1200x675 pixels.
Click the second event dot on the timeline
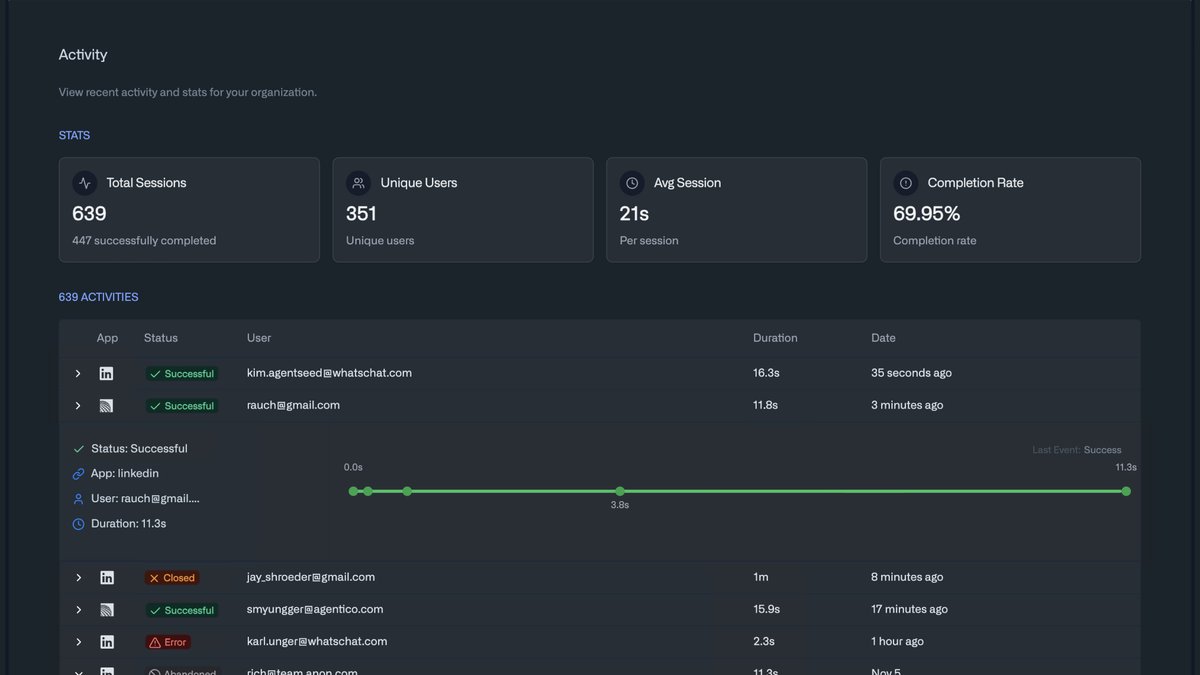[x=368, y=491]
